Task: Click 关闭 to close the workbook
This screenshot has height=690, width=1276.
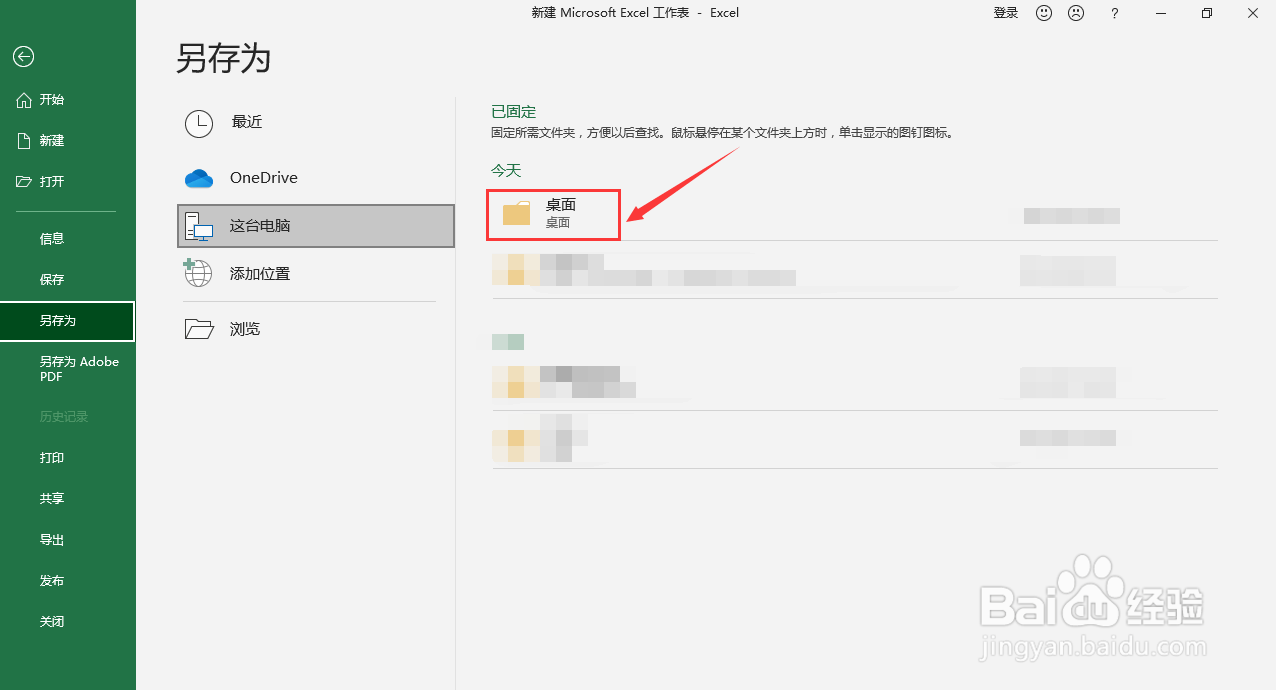Action: [52, 621]
